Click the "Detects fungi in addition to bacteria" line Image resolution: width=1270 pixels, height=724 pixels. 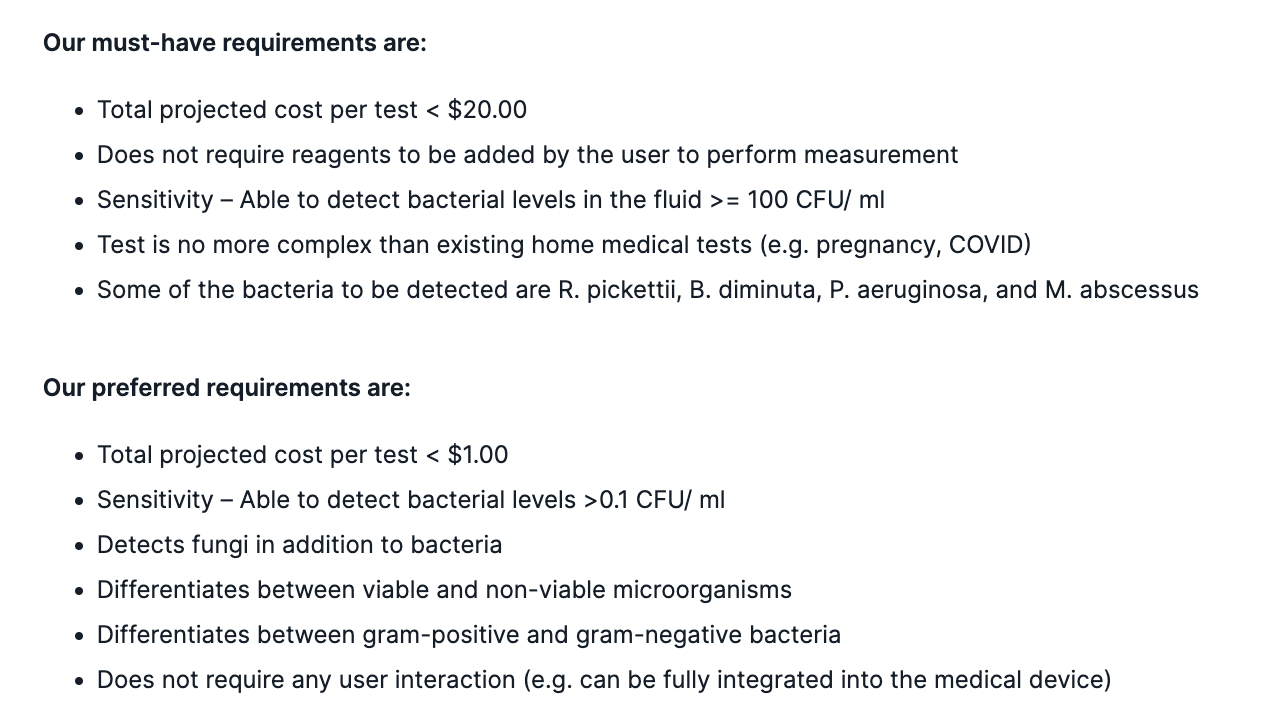pyautogui.click(x=299, y=545)
